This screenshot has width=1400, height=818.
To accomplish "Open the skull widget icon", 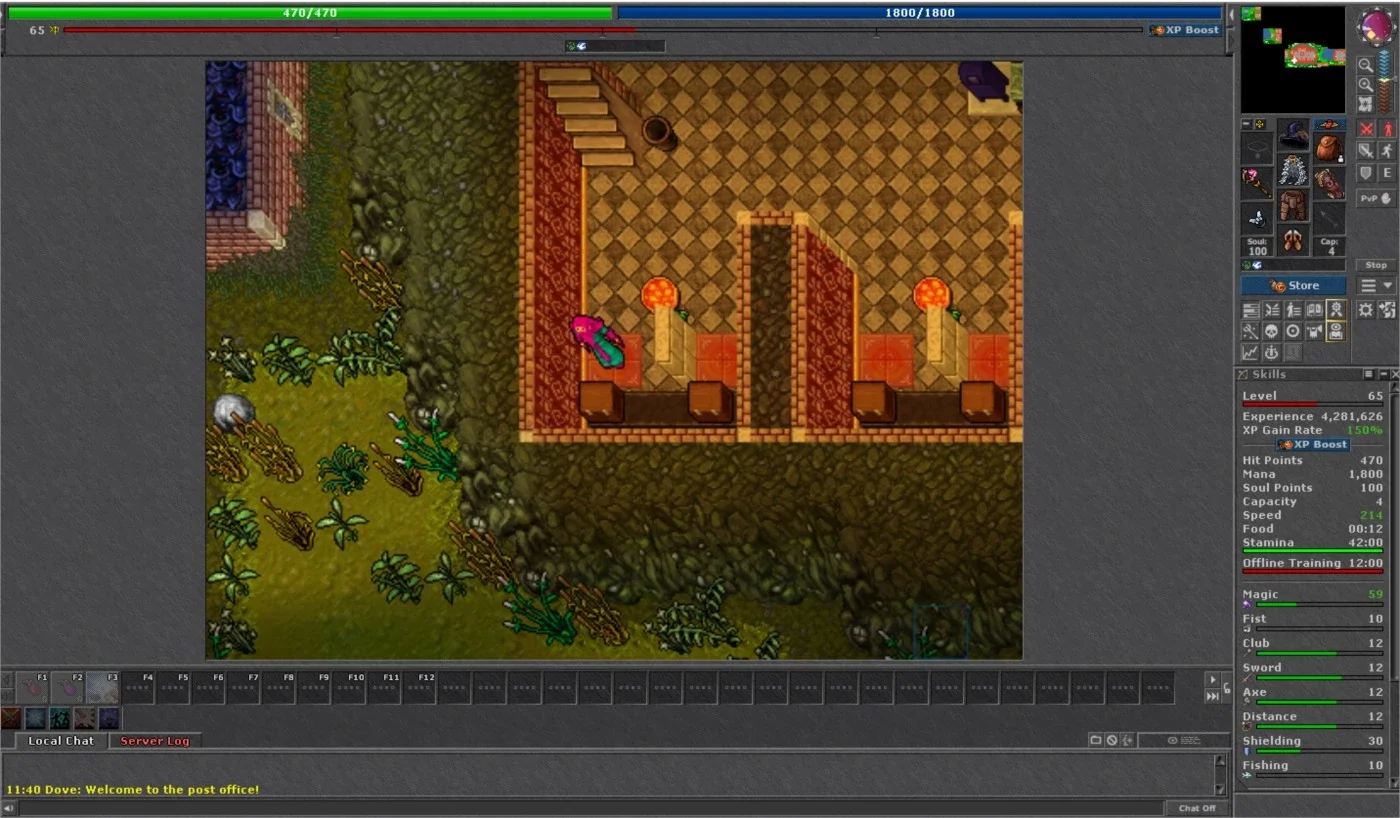I will 1272,331.
